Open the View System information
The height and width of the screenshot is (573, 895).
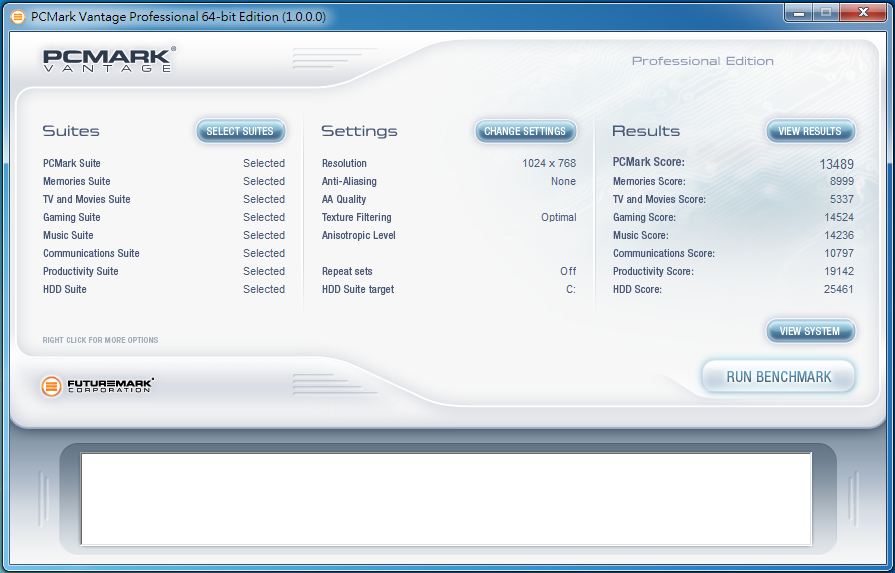(810, 331)
